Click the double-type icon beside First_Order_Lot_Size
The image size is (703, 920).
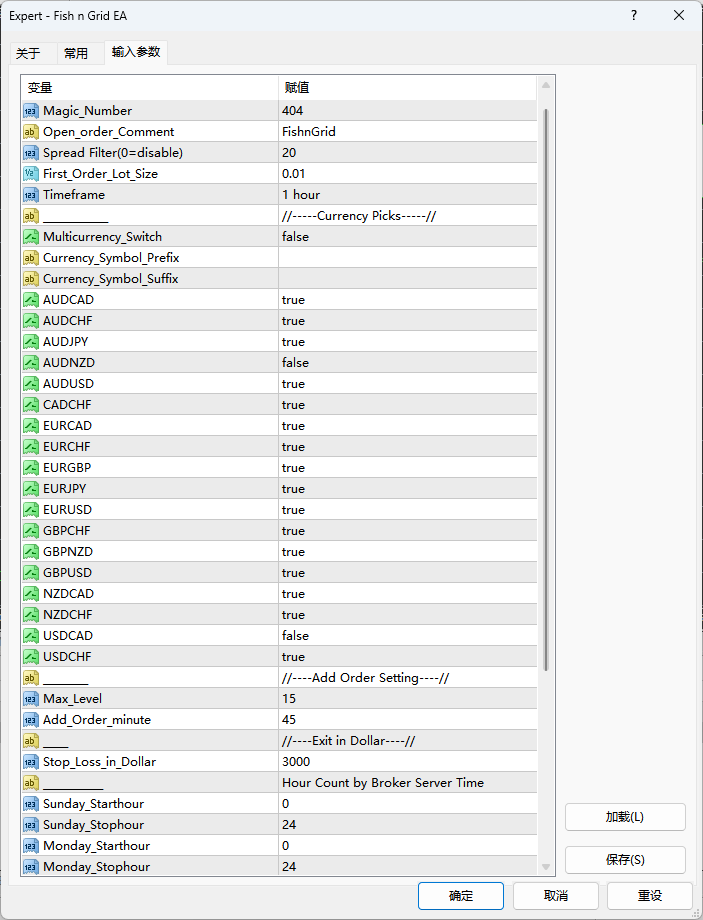coord(31,174)
